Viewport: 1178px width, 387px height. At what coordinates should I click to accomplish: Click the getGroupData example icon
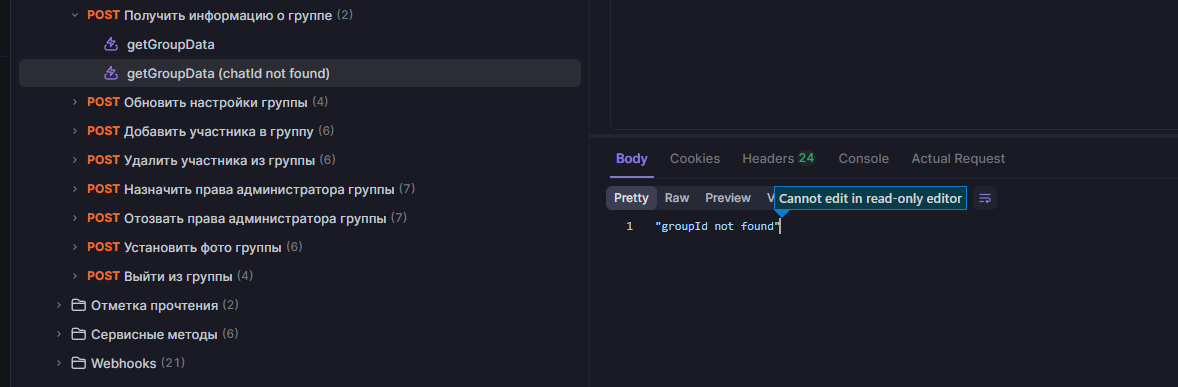coord(111,44)
